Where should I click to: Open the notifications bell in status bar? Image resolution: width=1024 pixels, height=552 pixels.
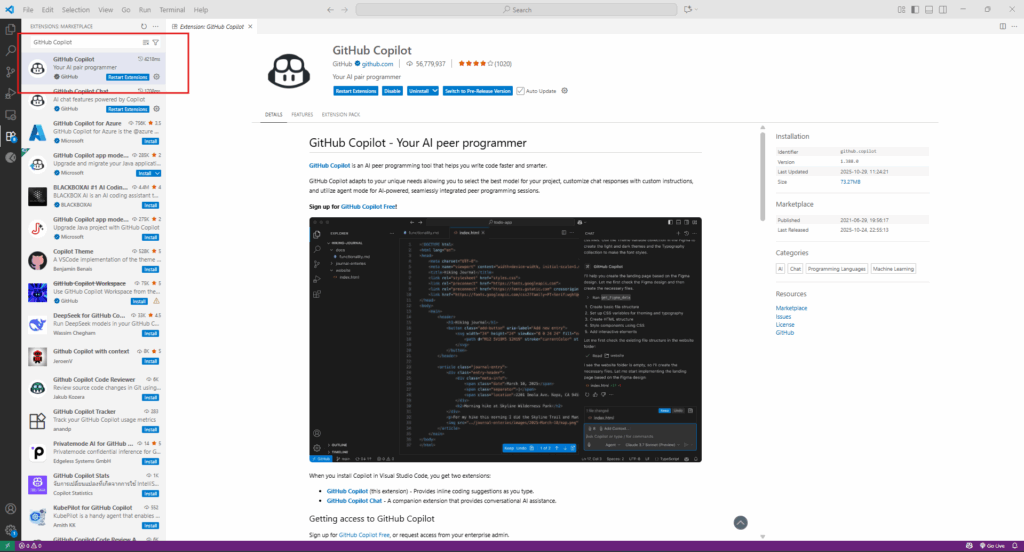(1014, 546)
